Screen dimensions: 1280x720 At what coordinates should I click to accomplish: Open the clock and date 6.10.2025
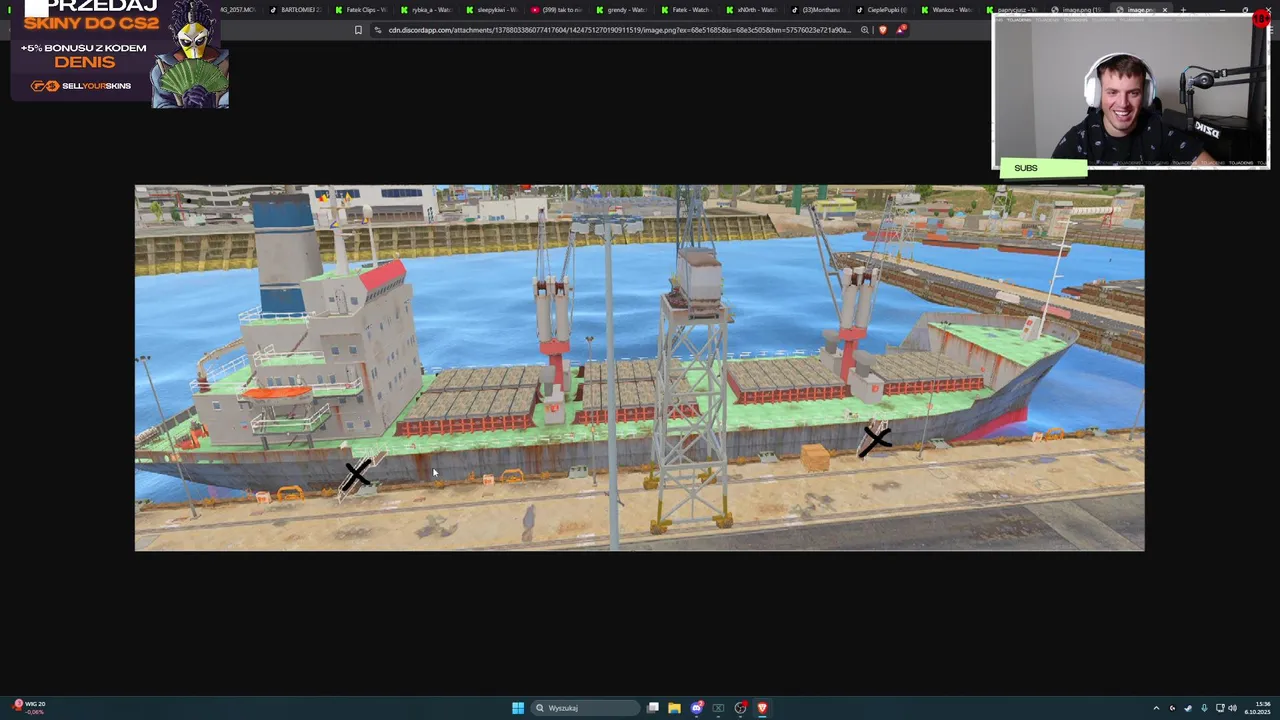pos(1257,708)
